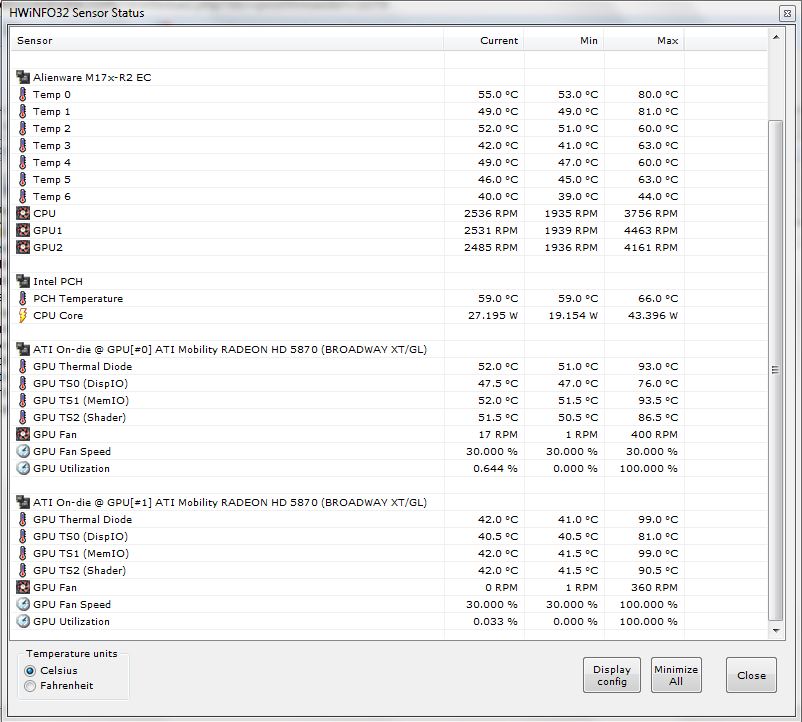The width and height of the screenshot is (802, 722).
Task: Click the scrollbar up arrow
Action: tap(776, 37)
